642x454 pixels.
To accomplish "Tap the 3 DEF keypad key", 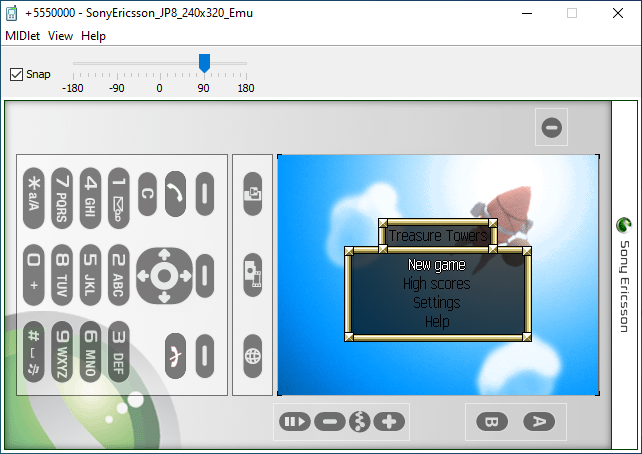I will [x=119, y=352].
